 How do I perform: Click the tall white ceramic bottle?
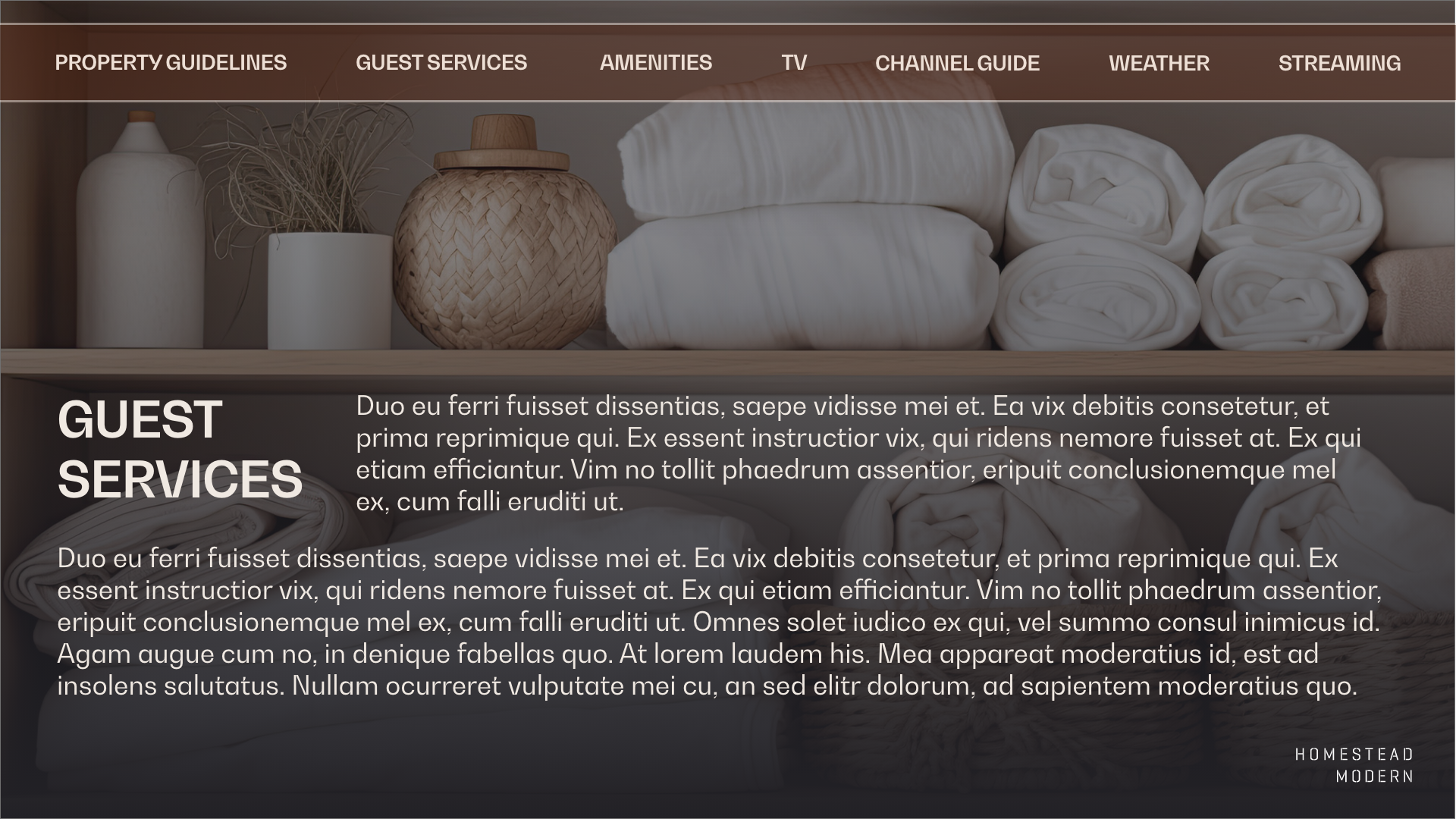(x=140, y=231)
